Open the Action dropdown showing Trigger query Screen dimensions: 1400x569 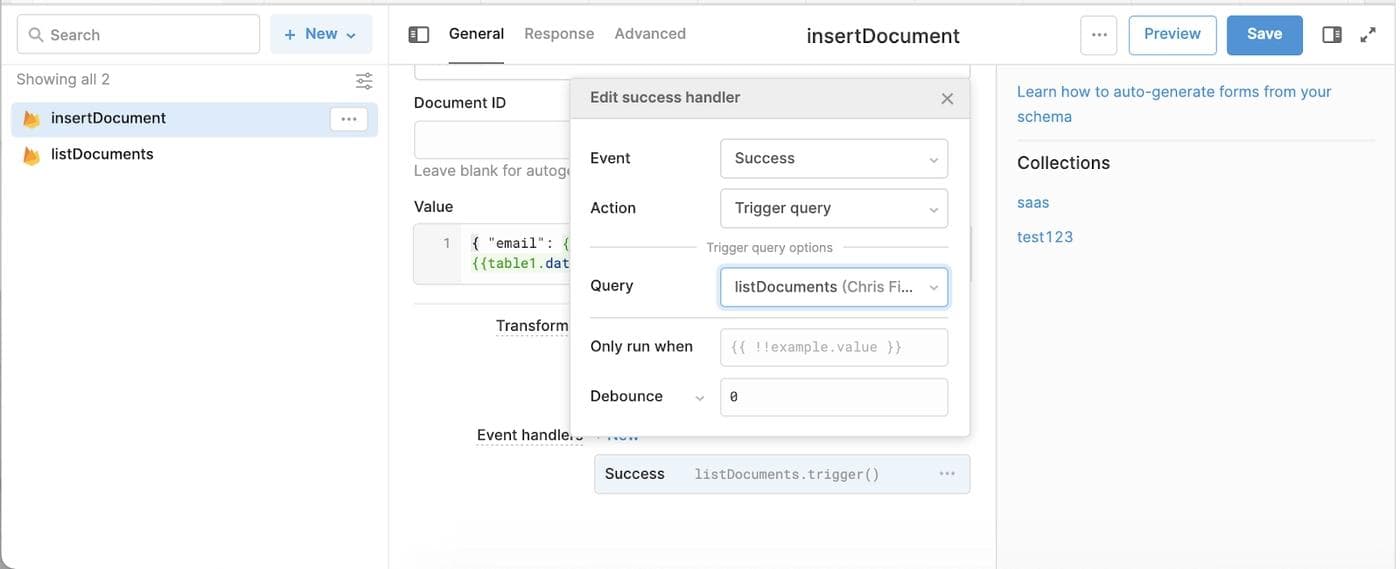833,209
